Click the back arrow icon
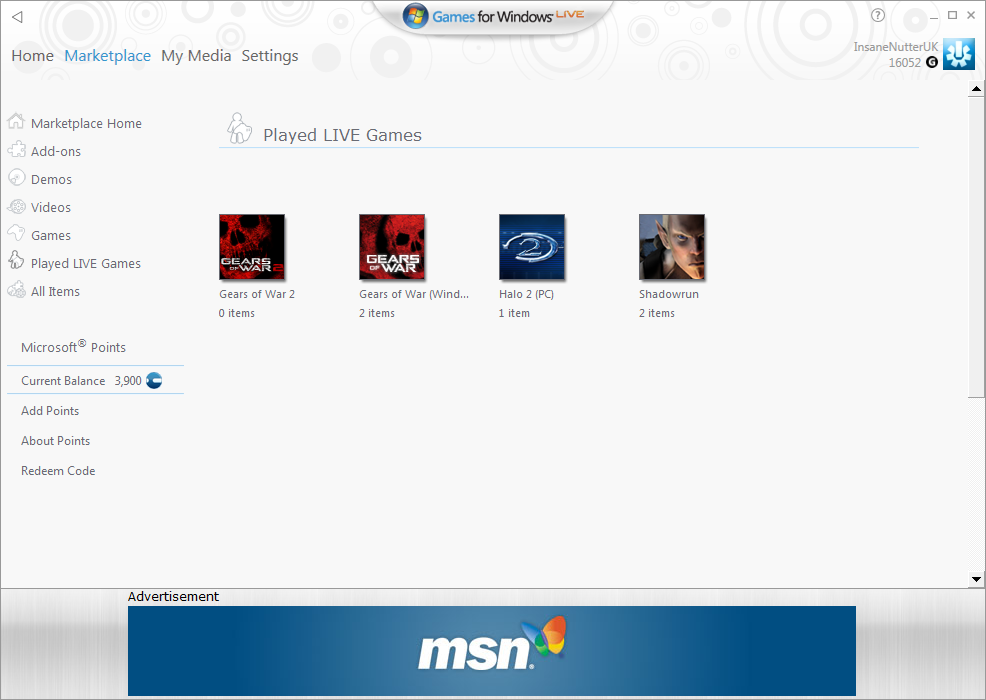 pyautogui.click(x=18, y=17)
